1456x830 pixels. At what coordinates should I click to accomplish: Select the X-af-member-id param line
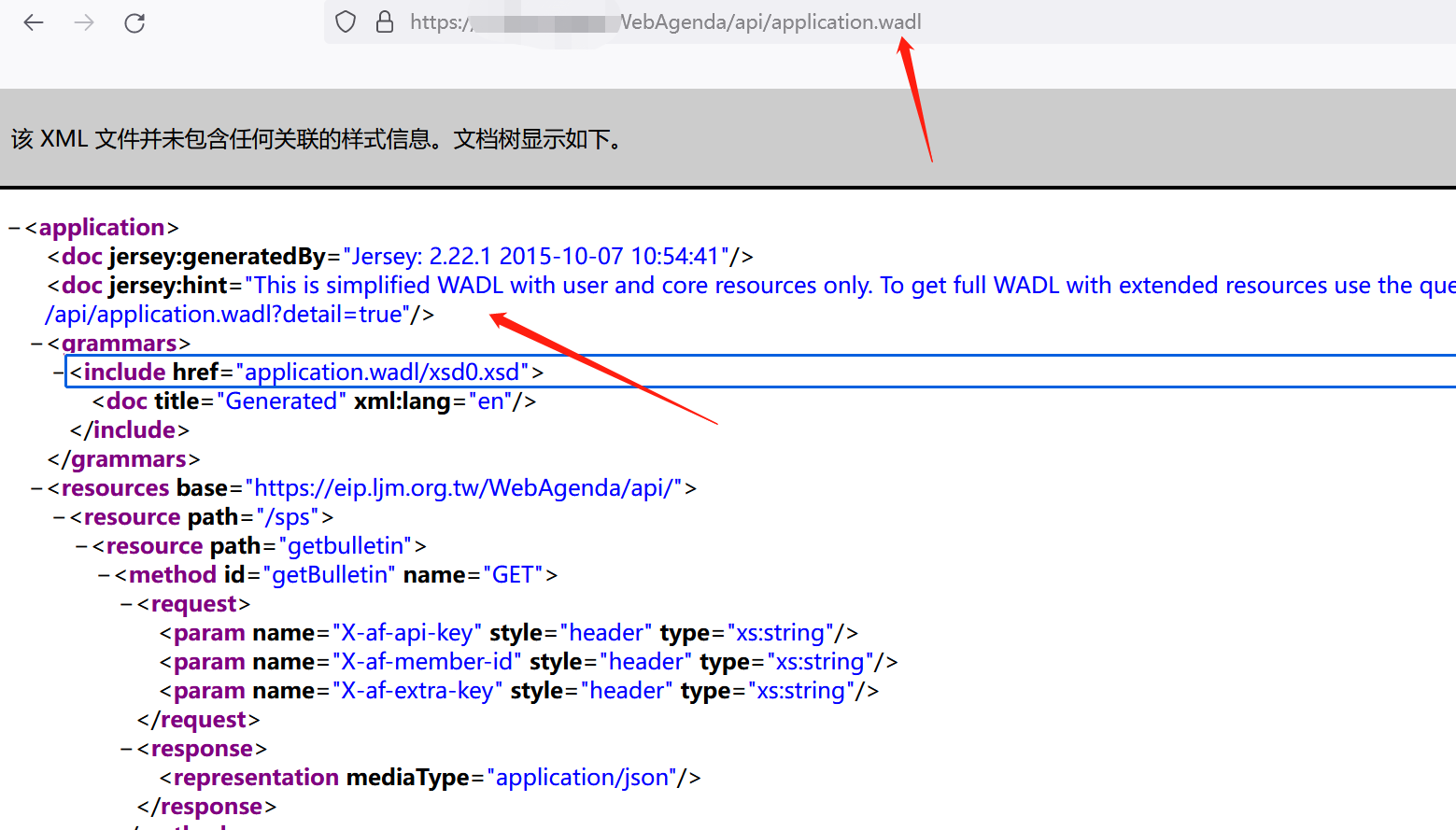click(529, 662)
